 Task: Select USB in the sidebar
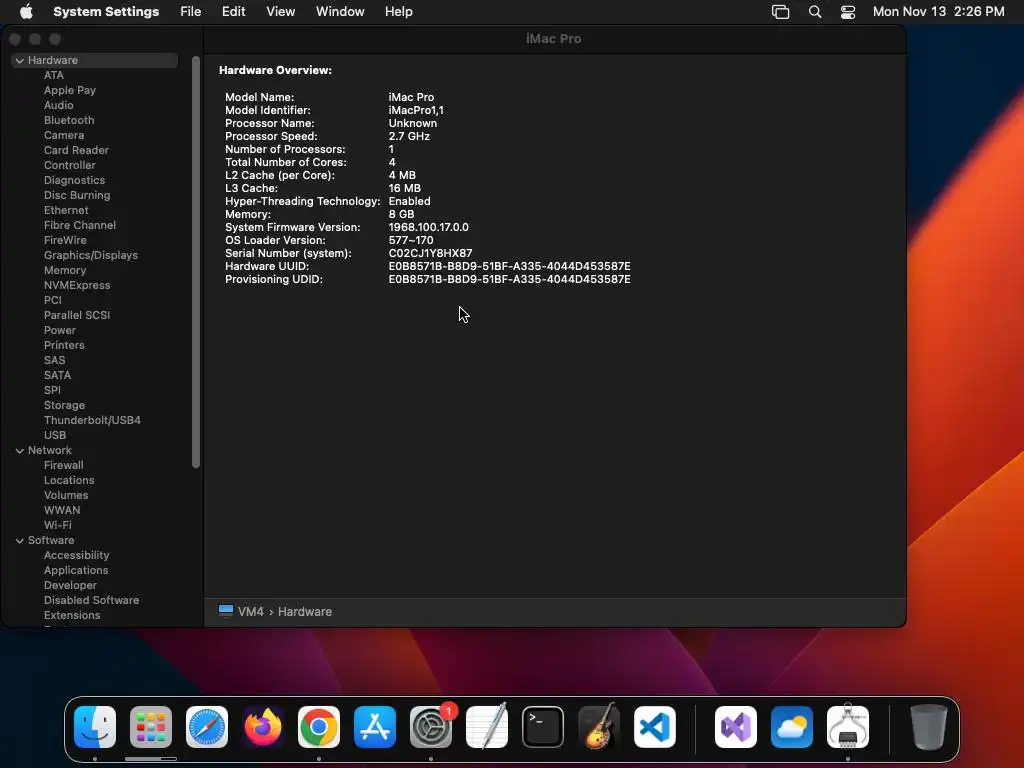[x=55, y=436]
